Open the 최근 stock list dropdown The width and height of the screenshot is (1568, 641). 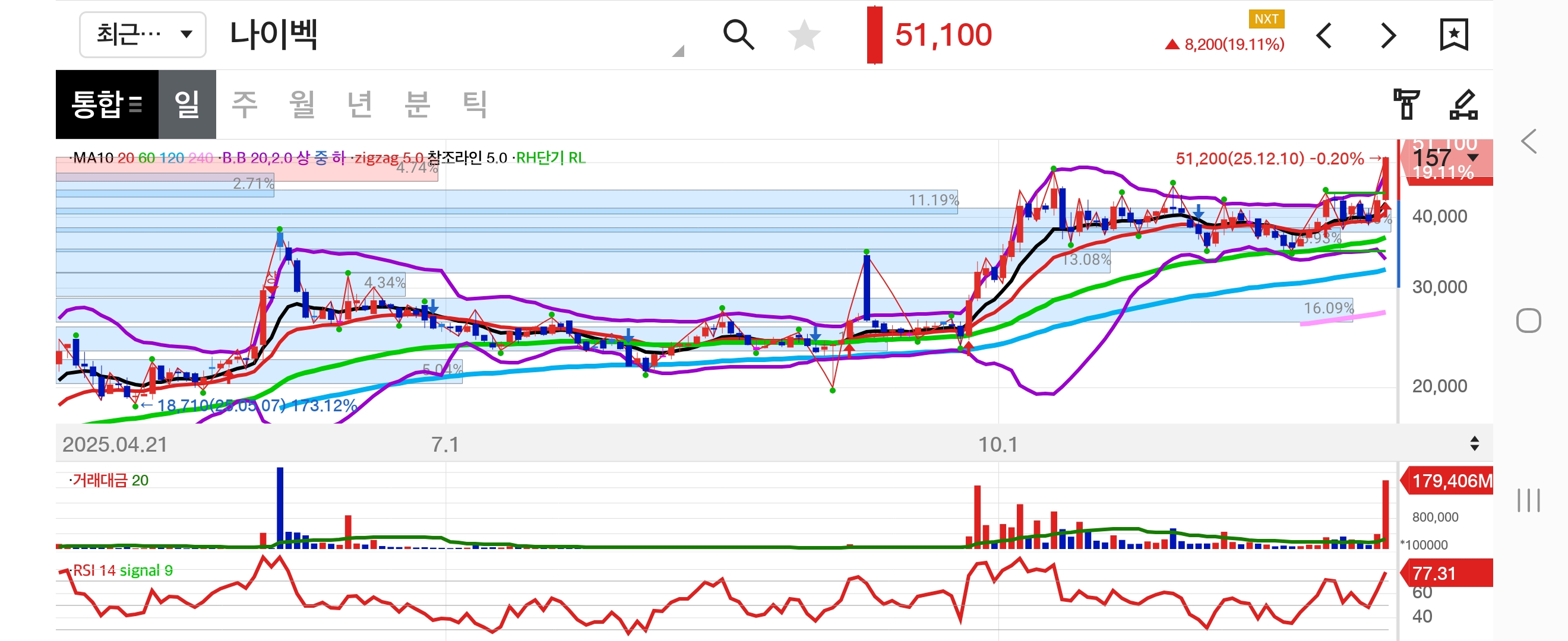[143, 34]
